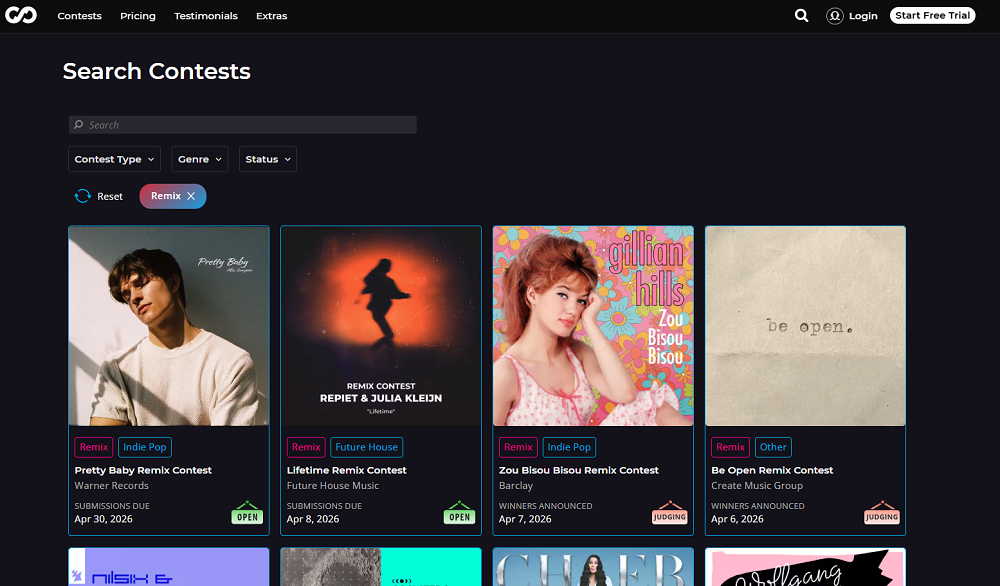
Task: Click the OPEN sign on Lifetime card
Action: coord(459,513)
